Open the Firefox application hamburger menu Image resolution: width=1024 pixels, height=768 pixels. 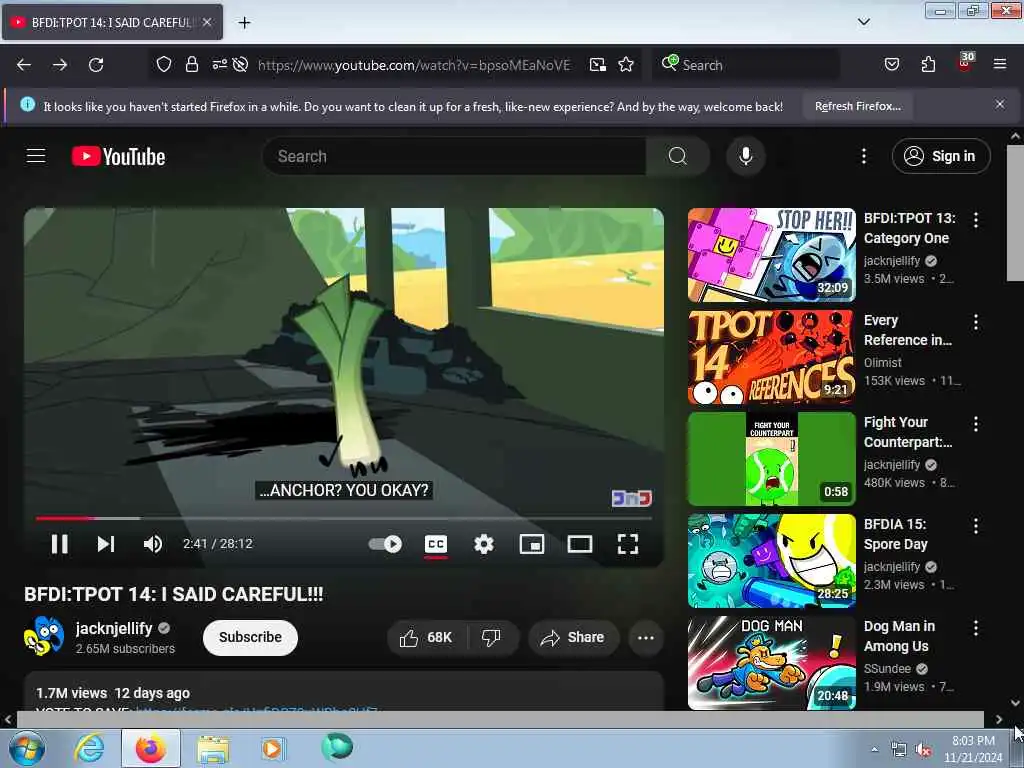tap(1000, 64)
